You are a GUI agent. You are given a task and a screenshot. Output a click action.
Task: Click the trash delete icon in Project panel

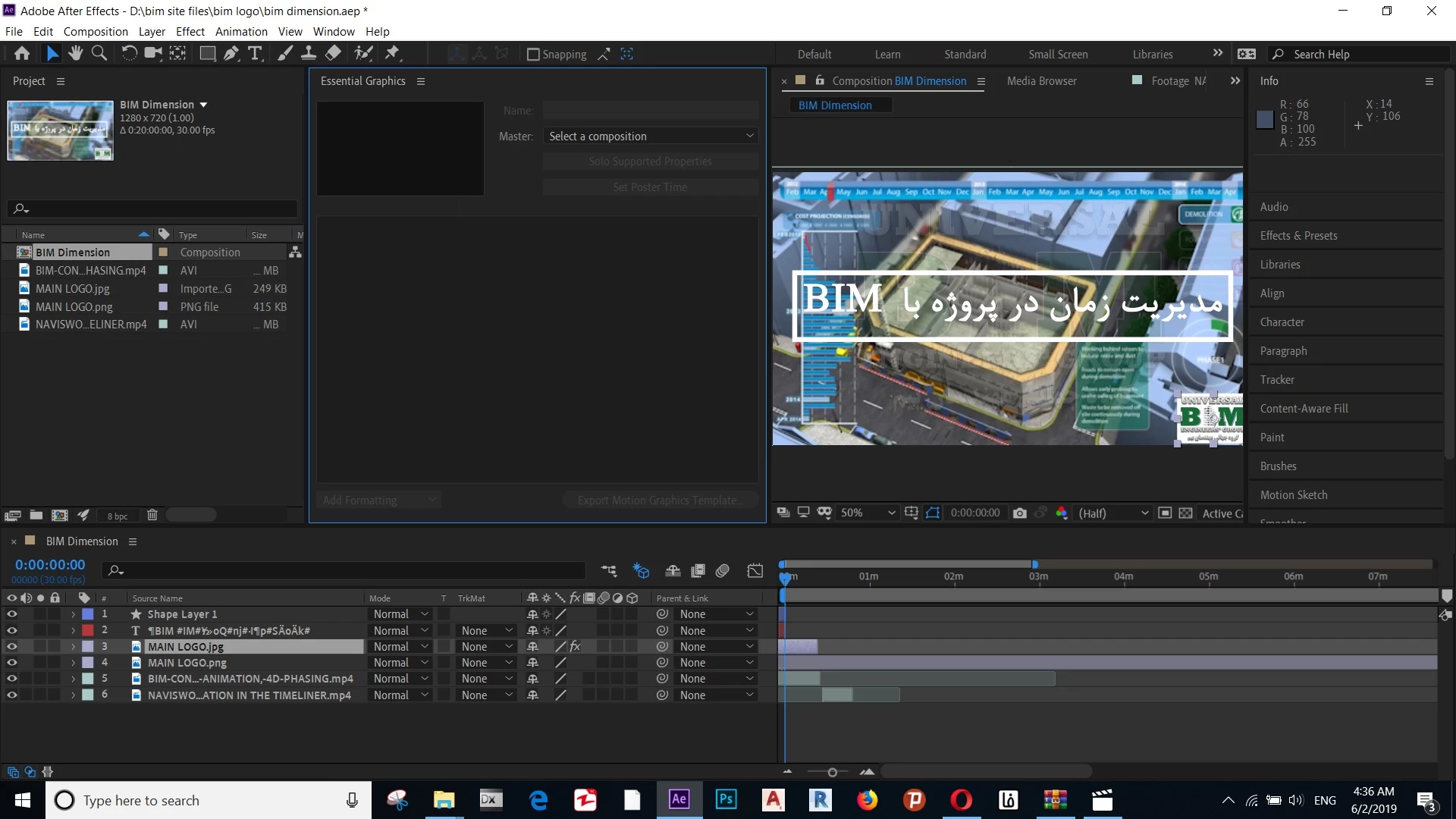152,515
